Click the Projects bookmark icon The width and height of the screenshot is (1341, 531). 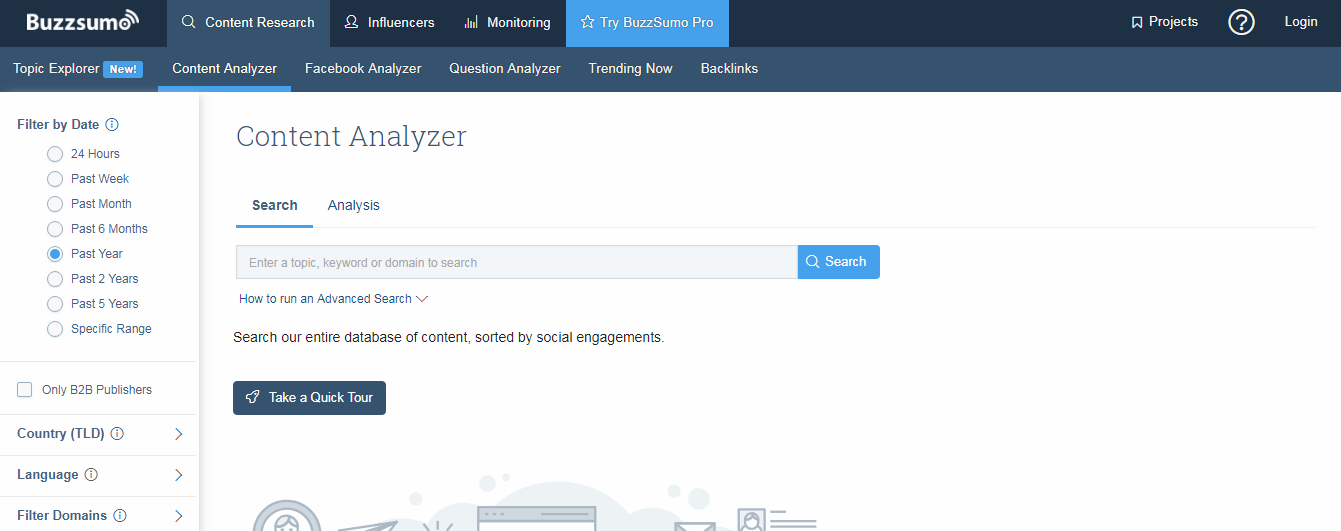click(1136, 22)
